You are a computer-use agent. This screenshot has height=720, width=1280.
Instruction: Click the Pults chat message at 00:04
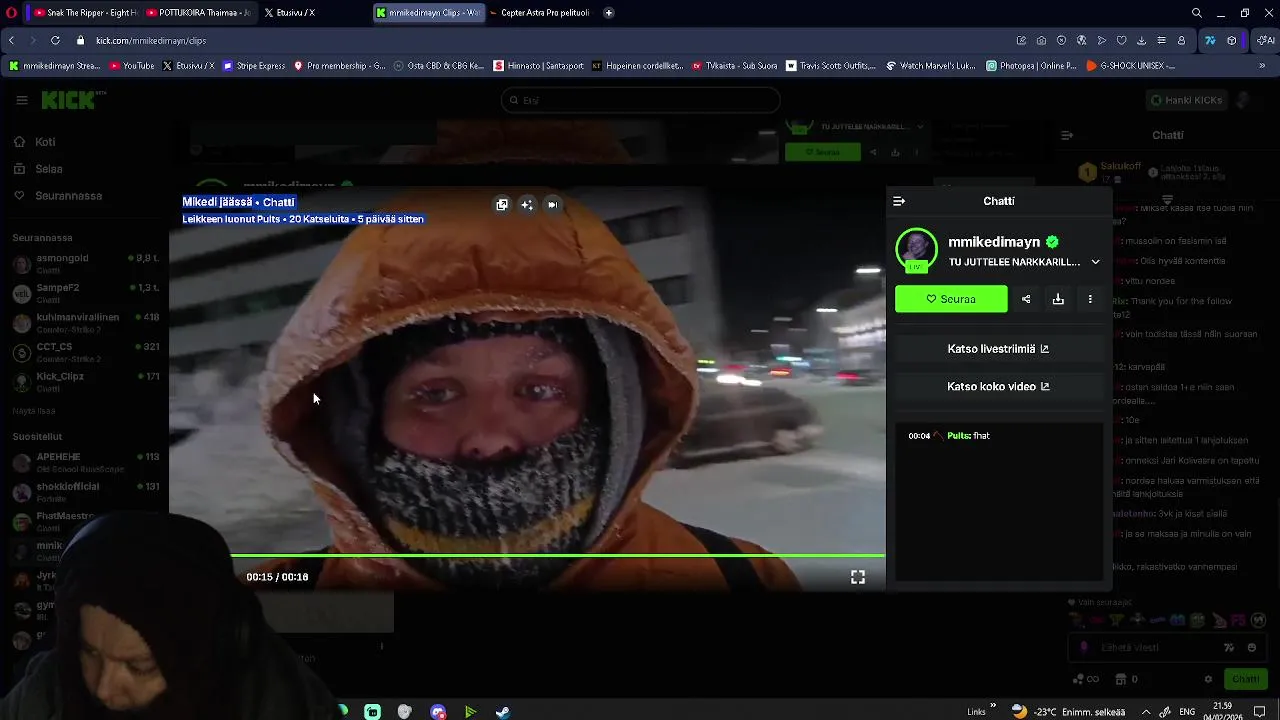950,436
